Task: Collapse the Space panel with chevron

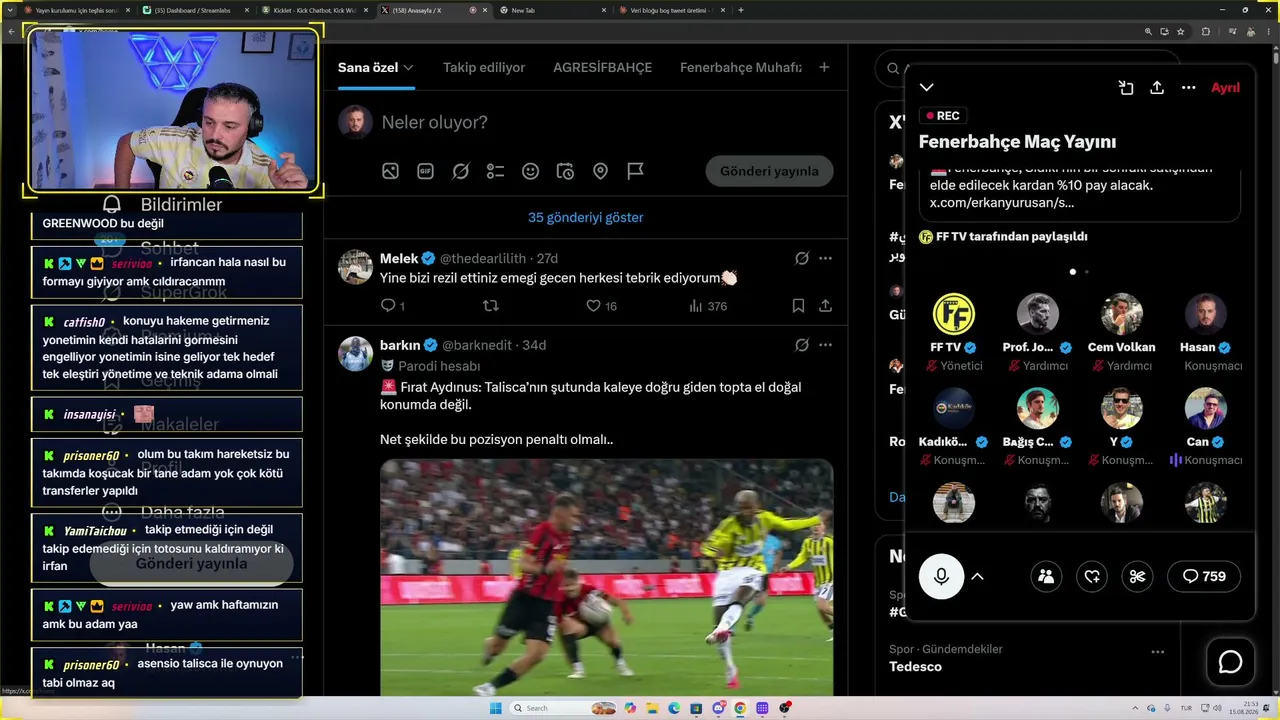Action: coord(927,88)
